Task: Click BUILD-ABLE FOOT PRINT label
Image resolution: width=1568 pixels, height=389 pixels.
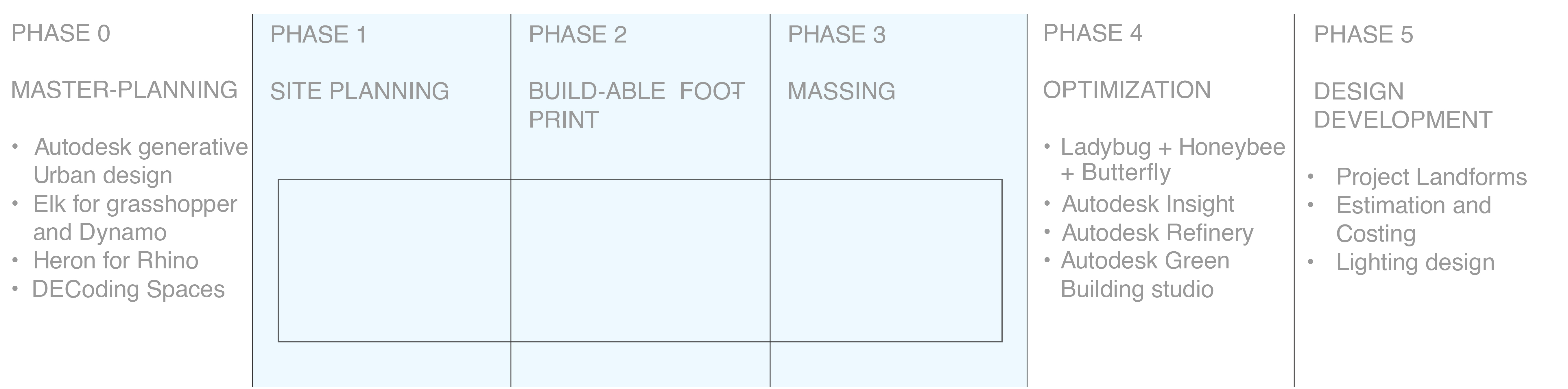Action: [636, 105]
